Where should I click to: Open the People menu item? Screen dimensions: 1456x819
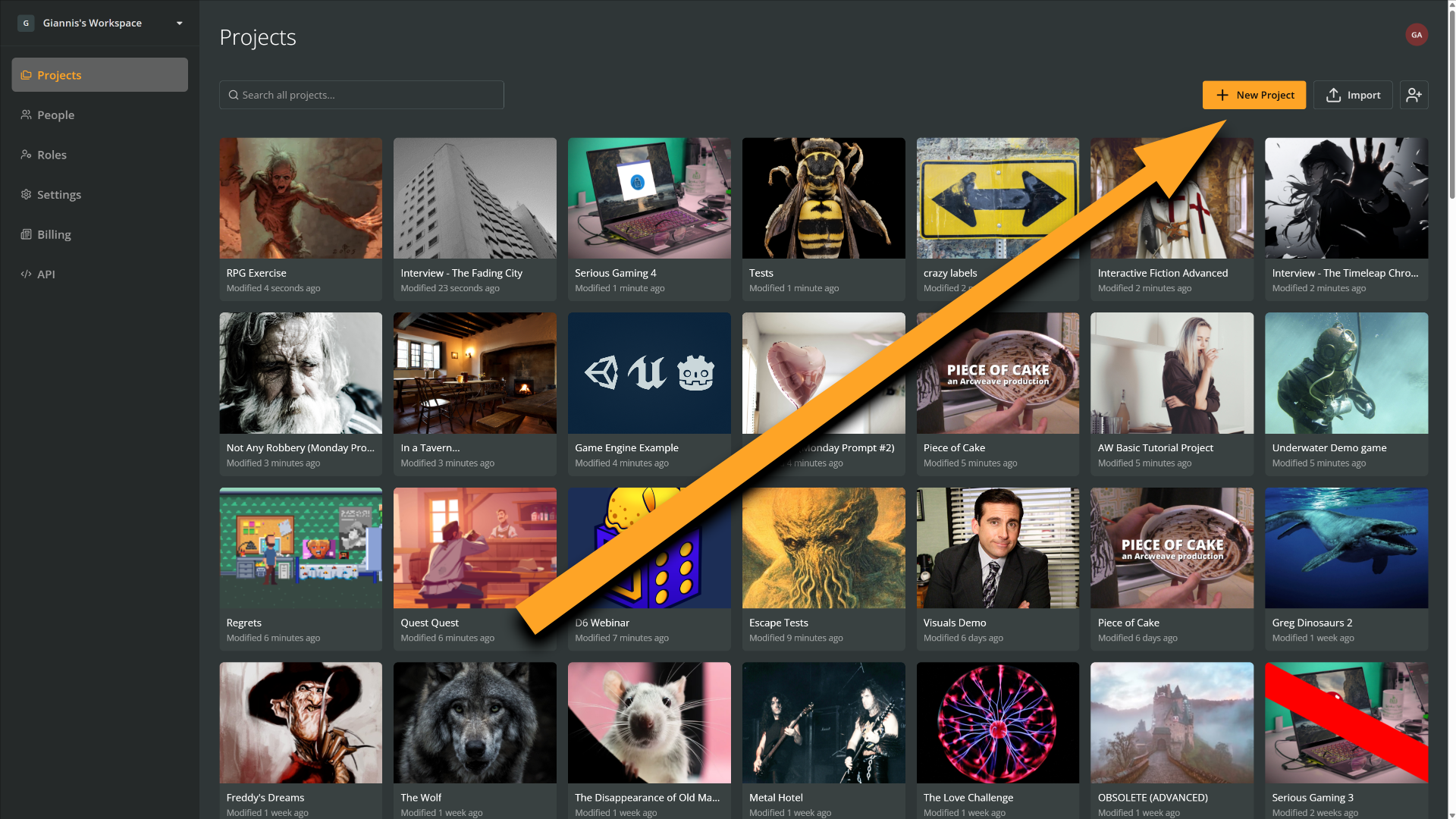(55, 115)
